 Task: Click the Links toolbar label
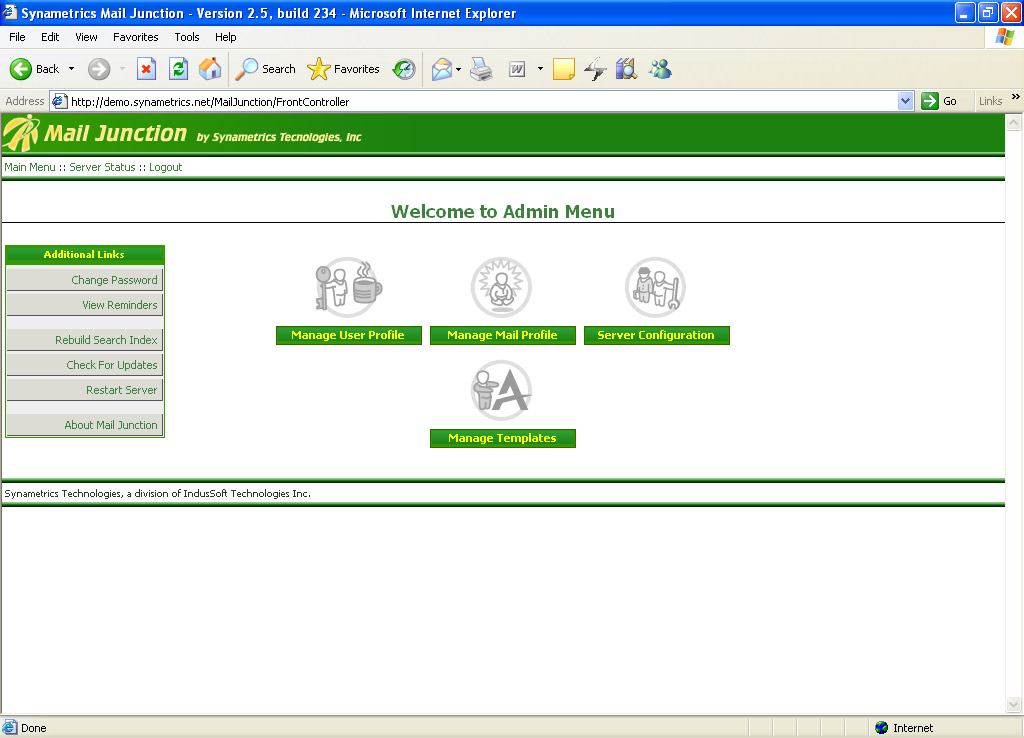coord(990,101)
